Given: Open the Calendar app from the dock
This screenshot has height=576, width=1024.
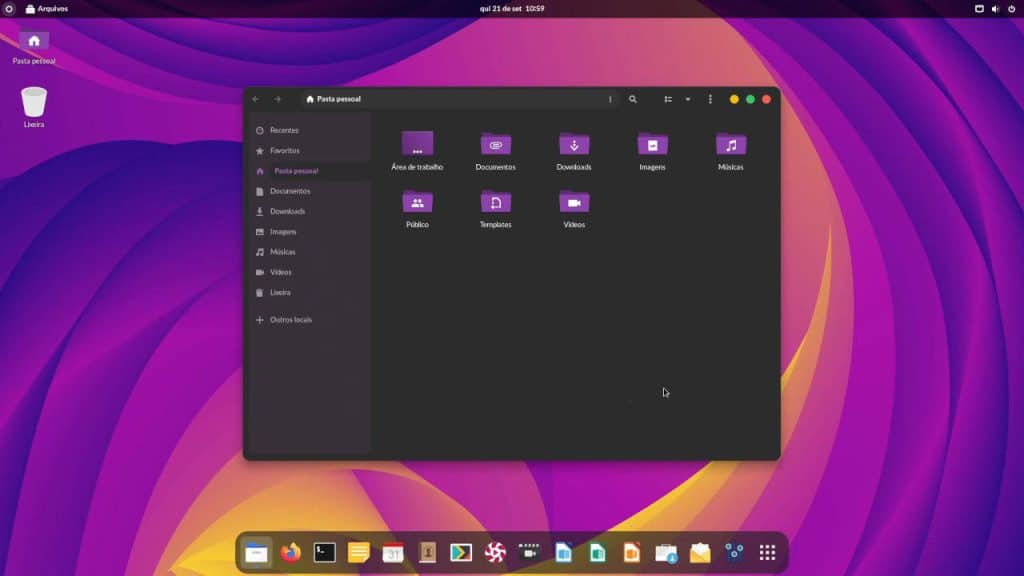Looking at the screenshot, I should [x=392, y=550].
